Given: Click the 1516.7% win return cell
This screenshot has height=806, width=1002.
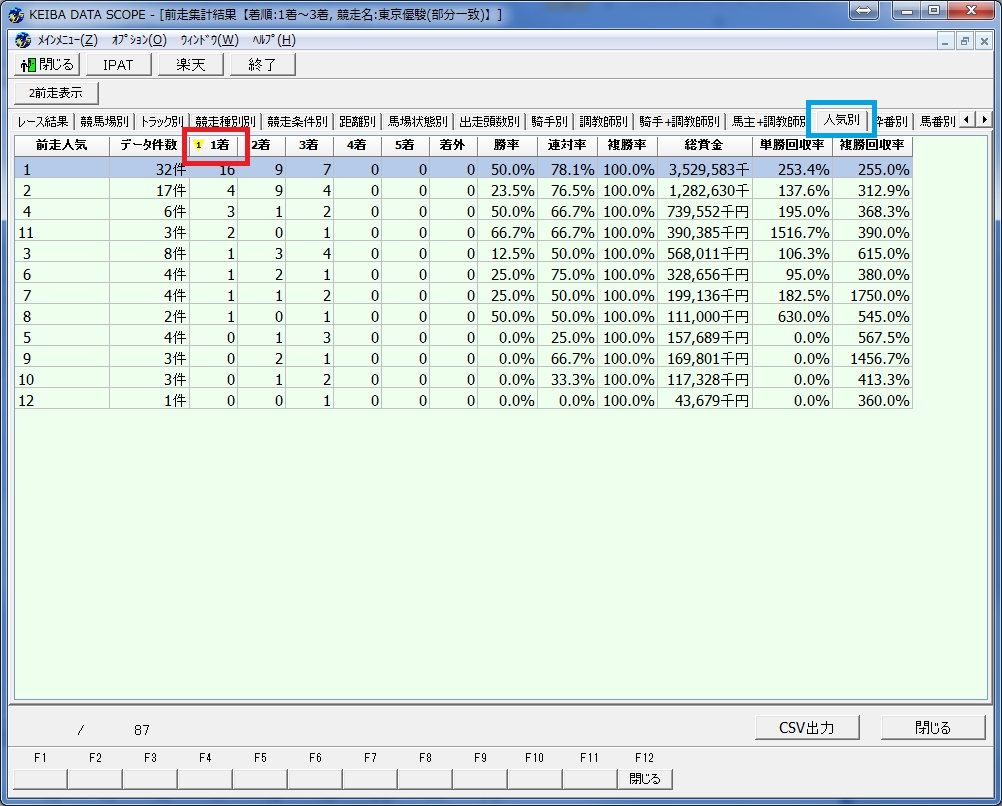Looking at the screenshot, I should click(x=792, y=233).
